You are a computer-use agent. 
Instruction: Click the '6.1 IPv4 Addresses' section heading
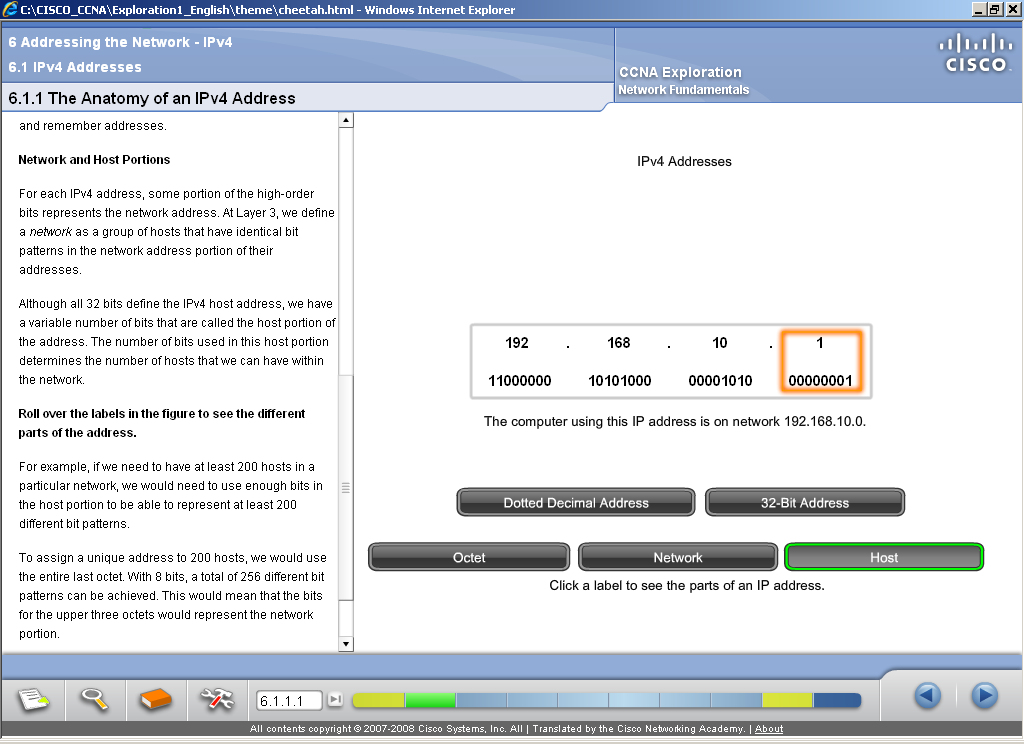[x=75, y=67]
